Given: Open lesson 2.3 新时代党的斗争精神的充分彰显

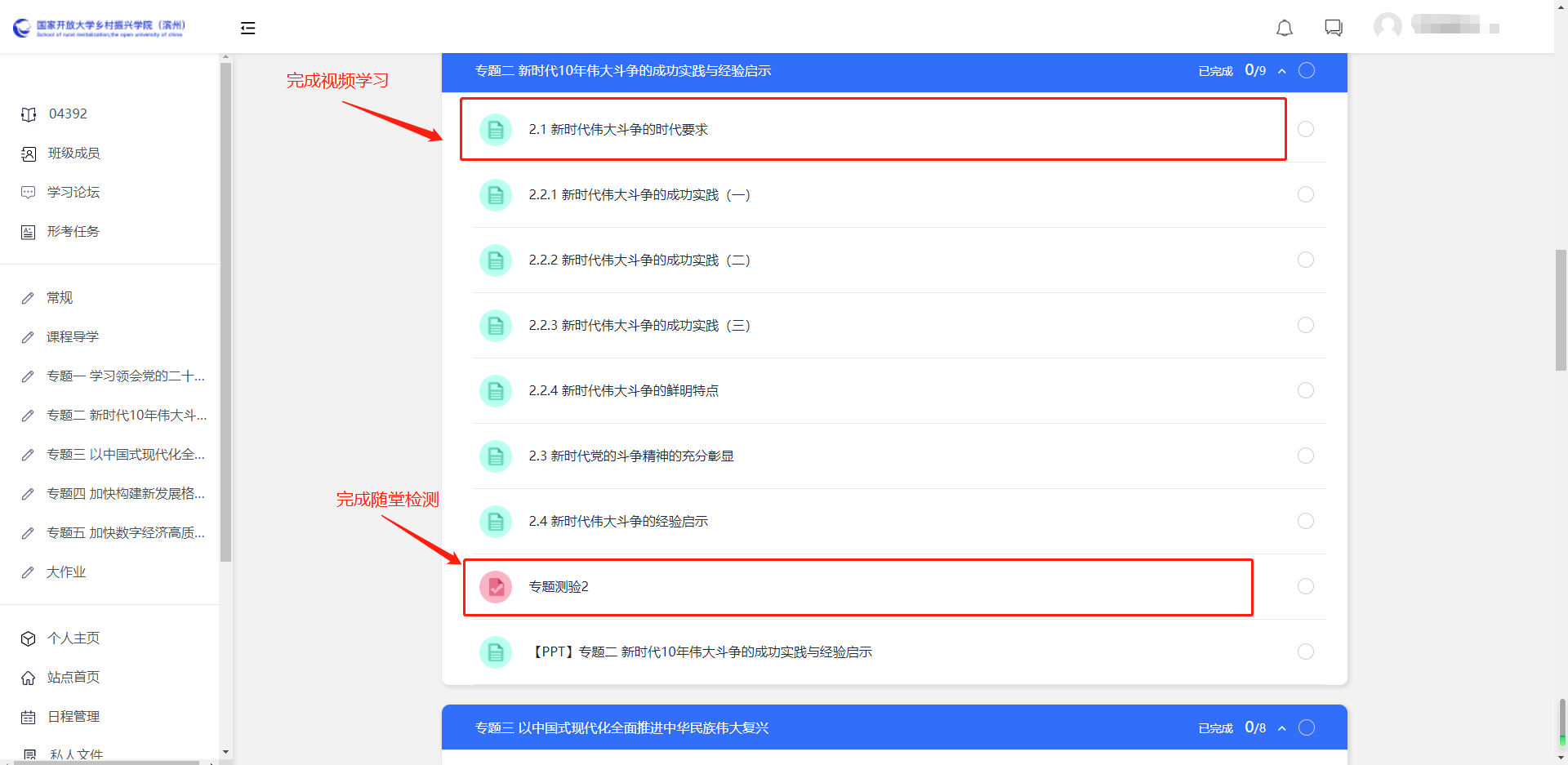Looking at the screenshot, I should pyautogui.click(x=631, y=456).
